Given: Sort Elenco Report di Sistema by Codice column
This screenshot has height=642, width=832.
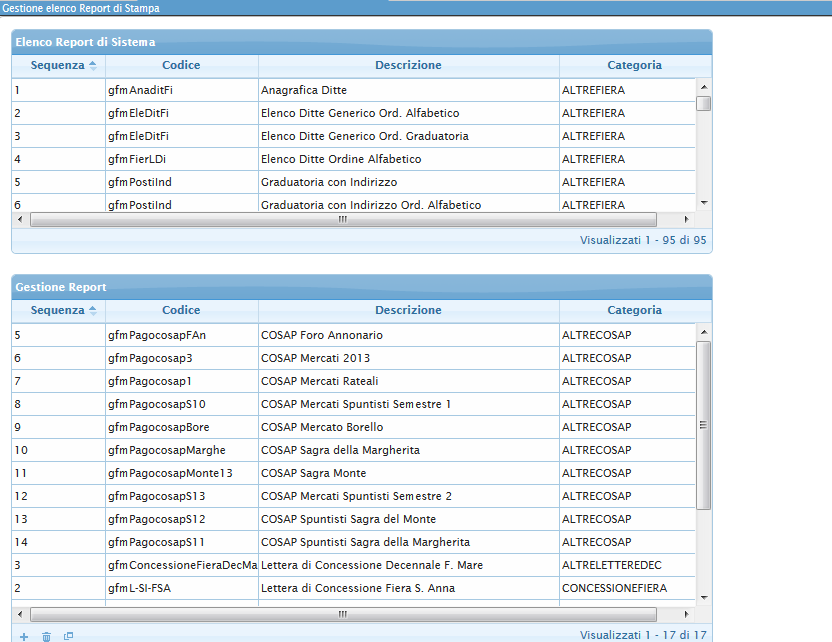Looking at the screenshot, I should [x=181, y=65].
